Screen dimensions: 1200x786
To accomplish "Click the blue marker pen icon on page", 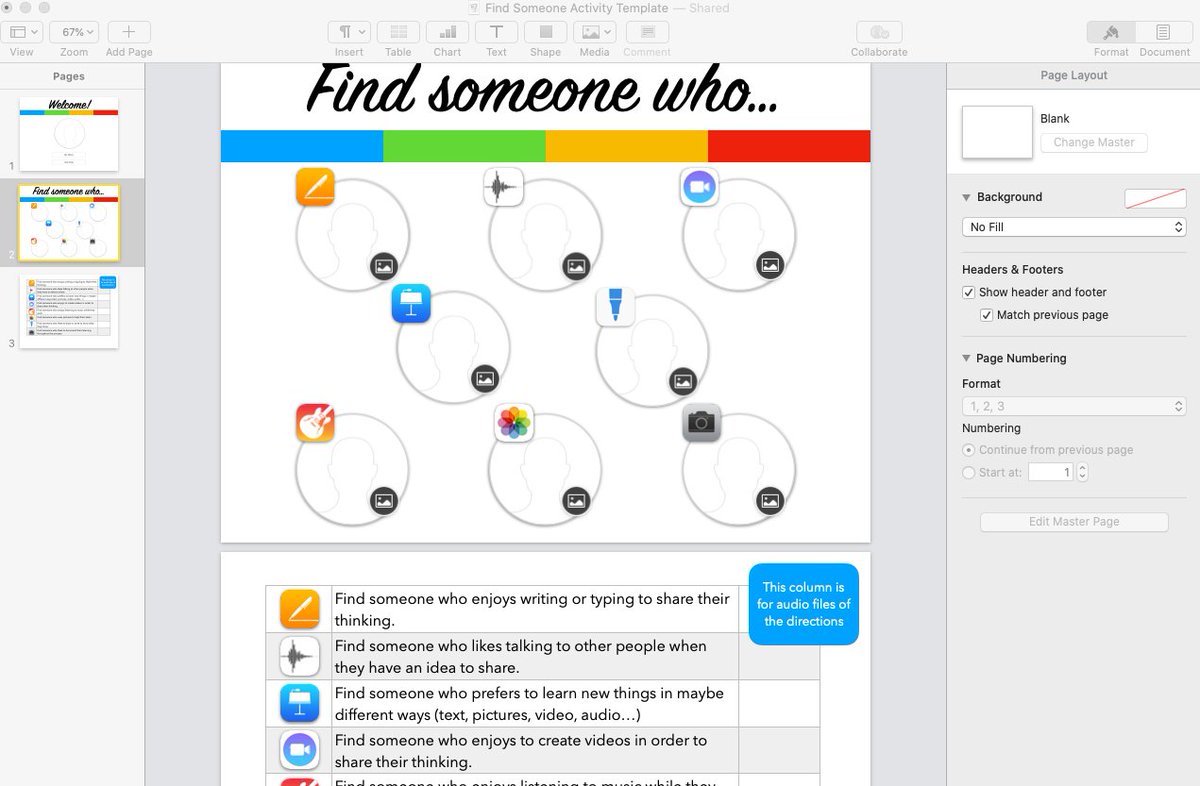I will click(615, 306).
